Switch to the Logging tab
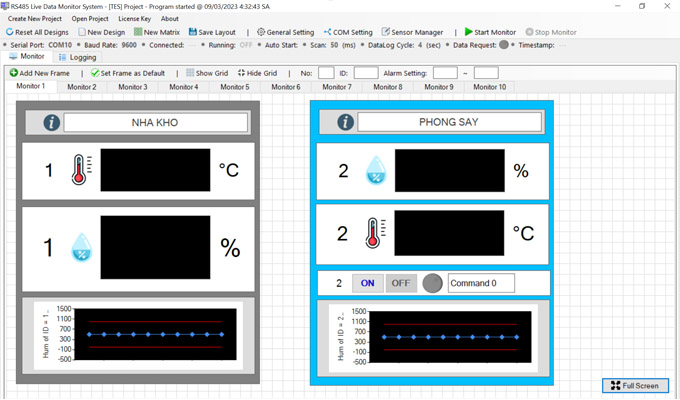 [76, 57]
